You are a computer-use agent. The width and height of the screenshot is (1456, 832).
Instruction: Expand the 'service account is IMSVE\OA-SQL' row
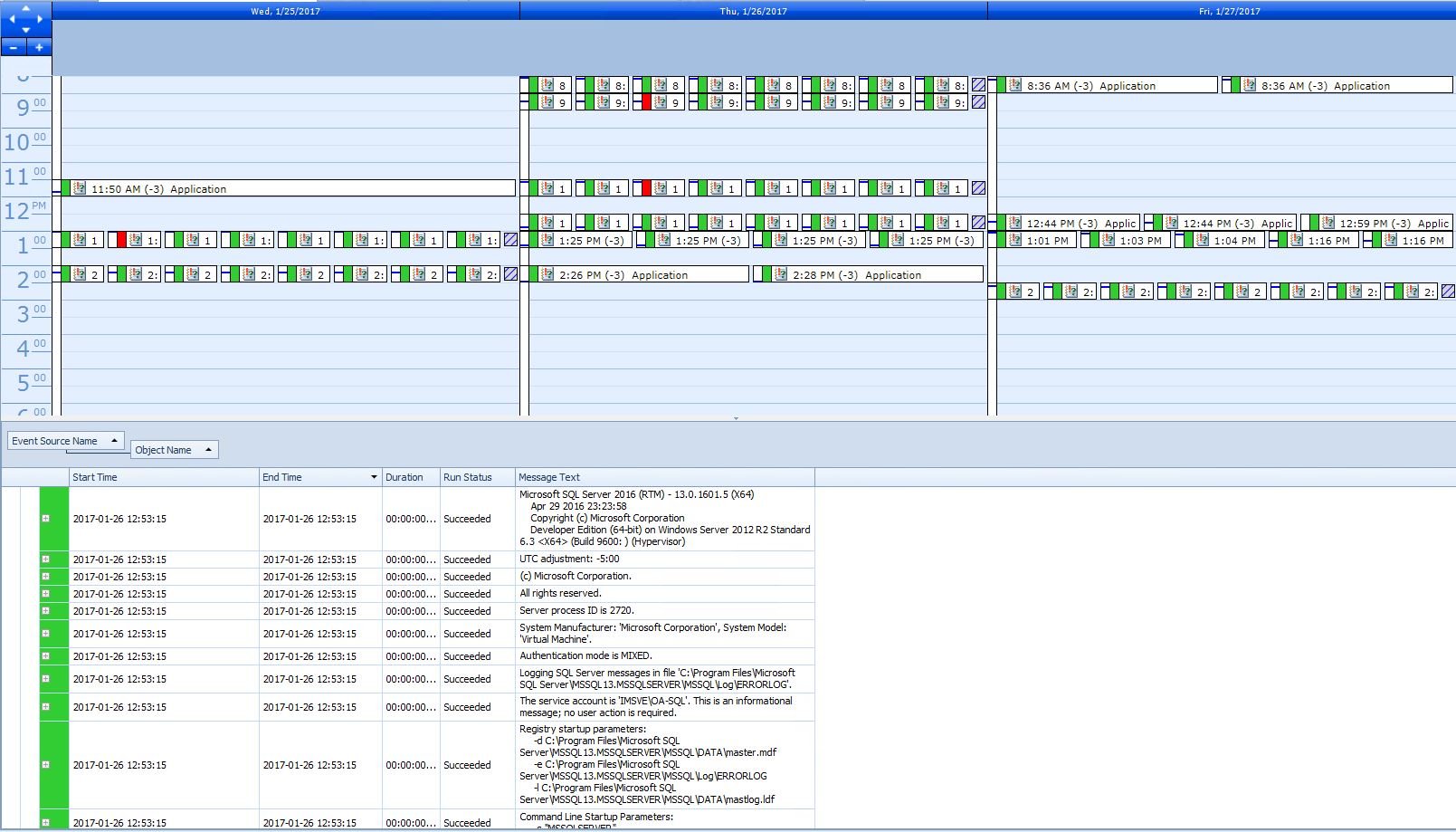pos(45,707)
